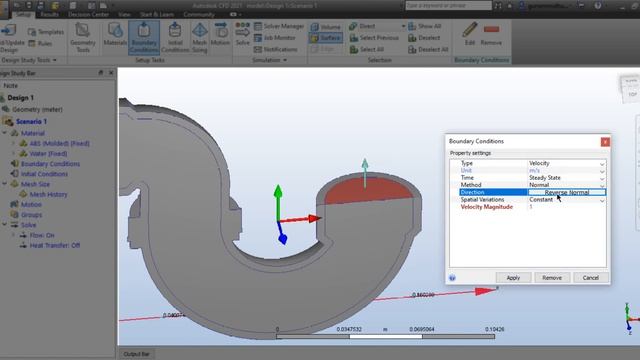
Task: Click the title bar help icon
Action: point(598,6)
